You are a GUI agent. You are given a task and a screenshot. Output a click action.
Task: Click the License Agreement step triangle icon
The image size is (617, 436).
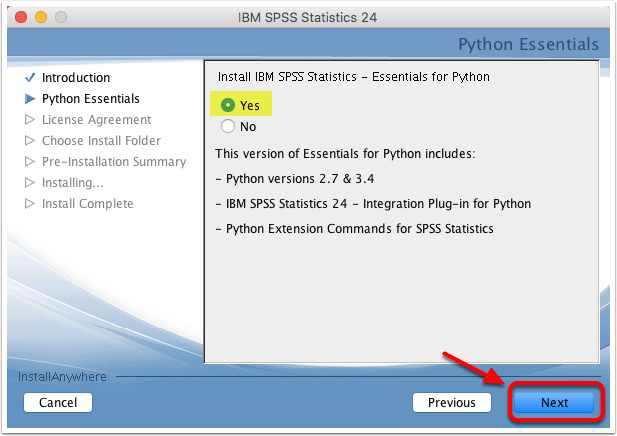point(30,119)
